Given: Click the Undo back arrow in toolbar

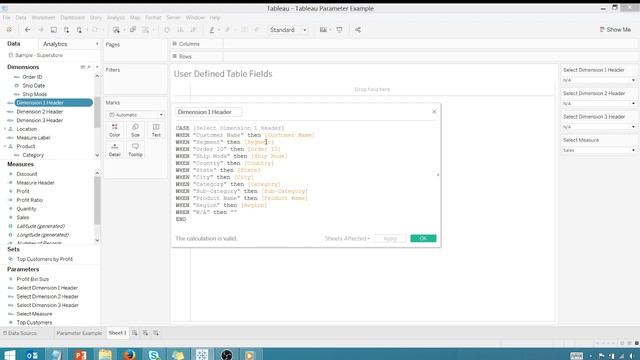Looking at the screenshot, I should tap(27, 30).
